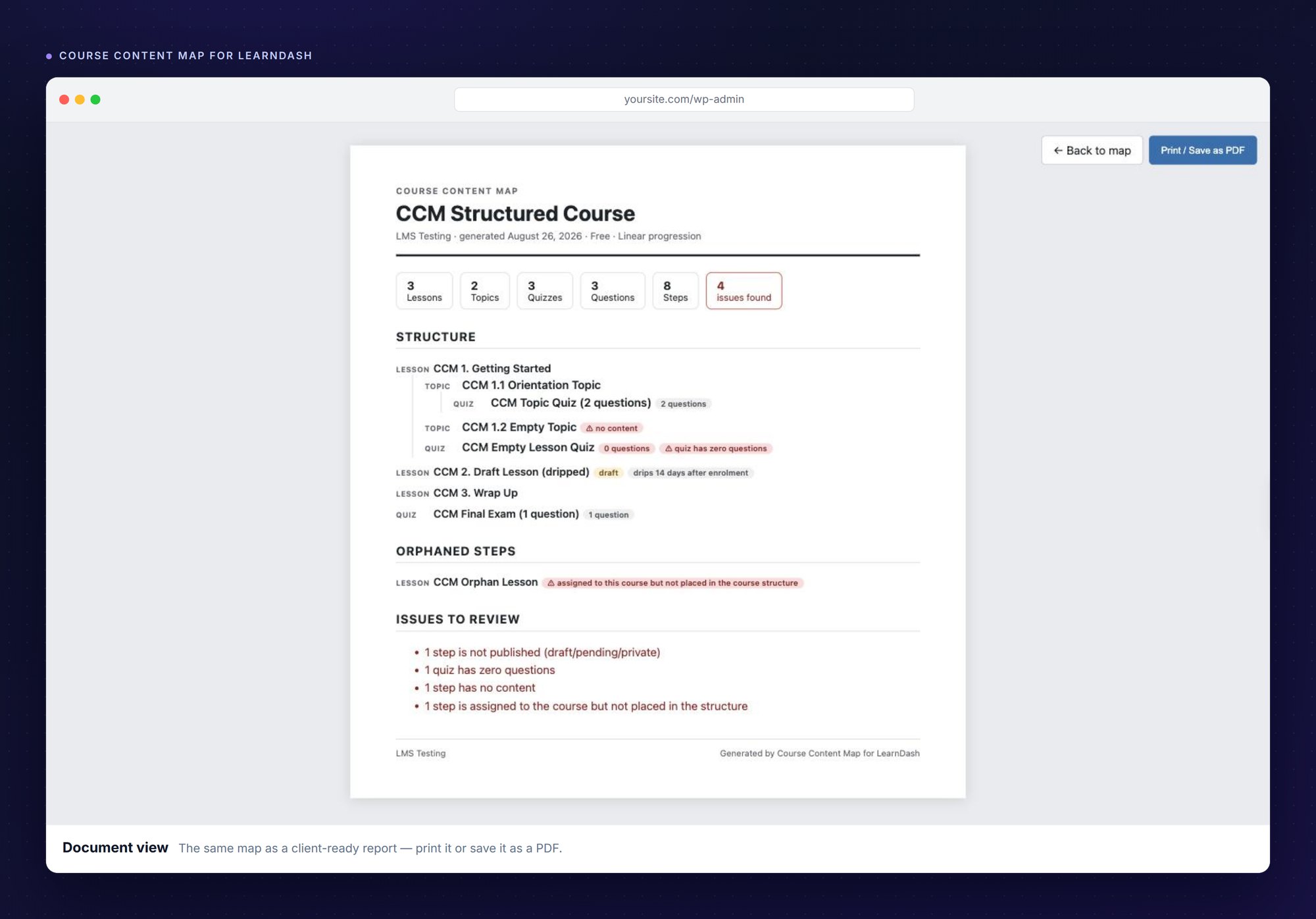Click '1 step has no content' issue
Screen dimensions: 1316x919
coord(480,688)
